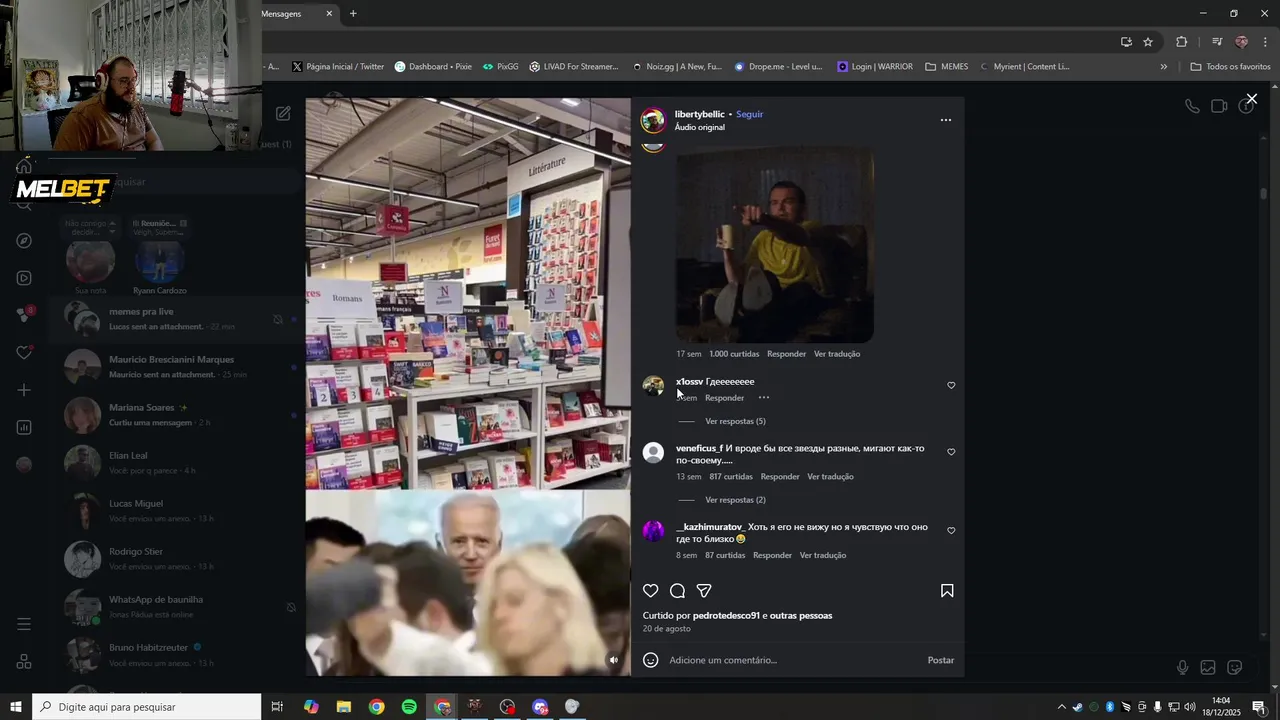
Task: Open a new Chrome tab with plus
Action: [353, 14]
